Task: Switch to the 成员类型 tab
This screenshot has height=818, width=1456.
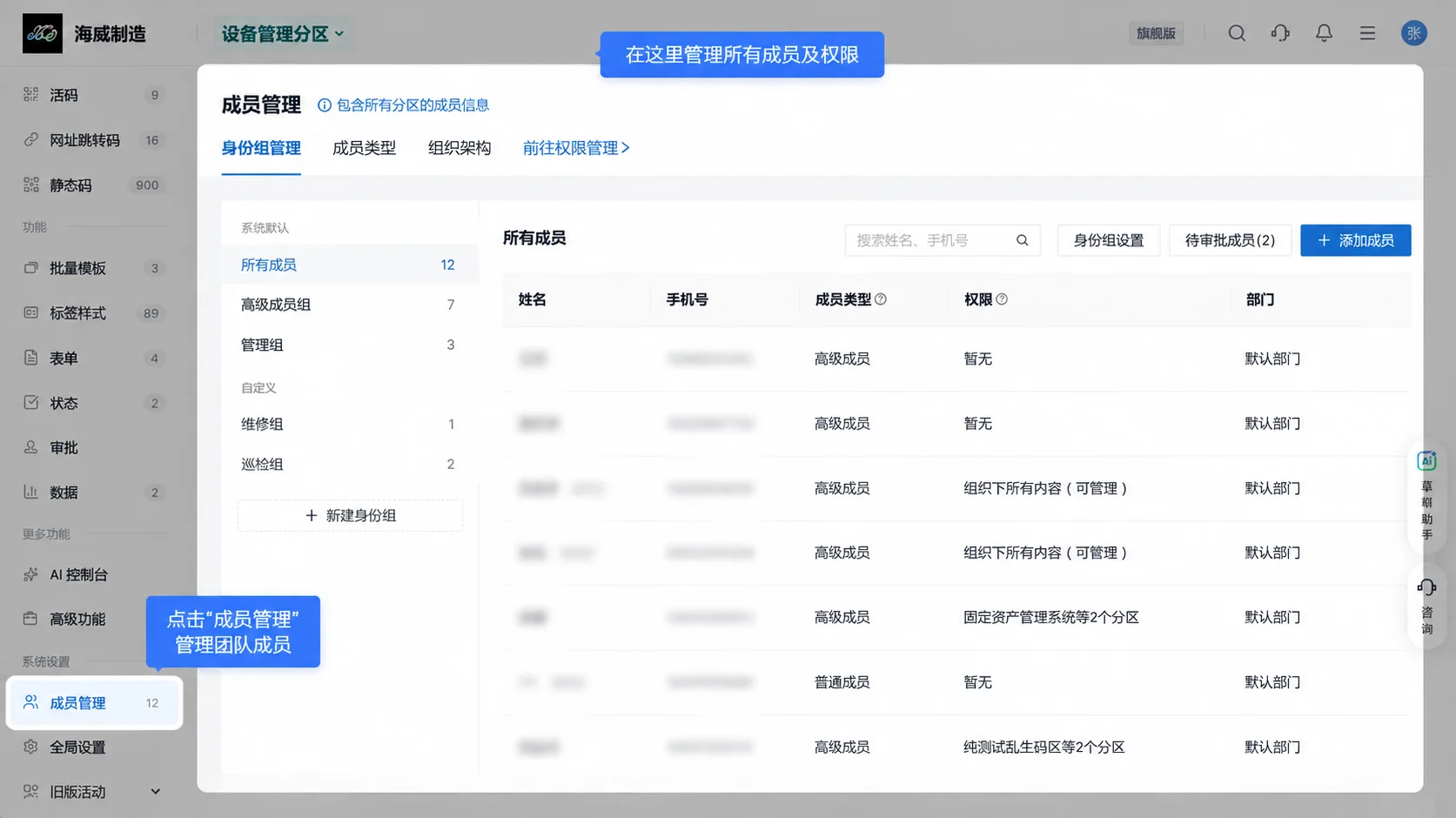Action: (364, 148)
